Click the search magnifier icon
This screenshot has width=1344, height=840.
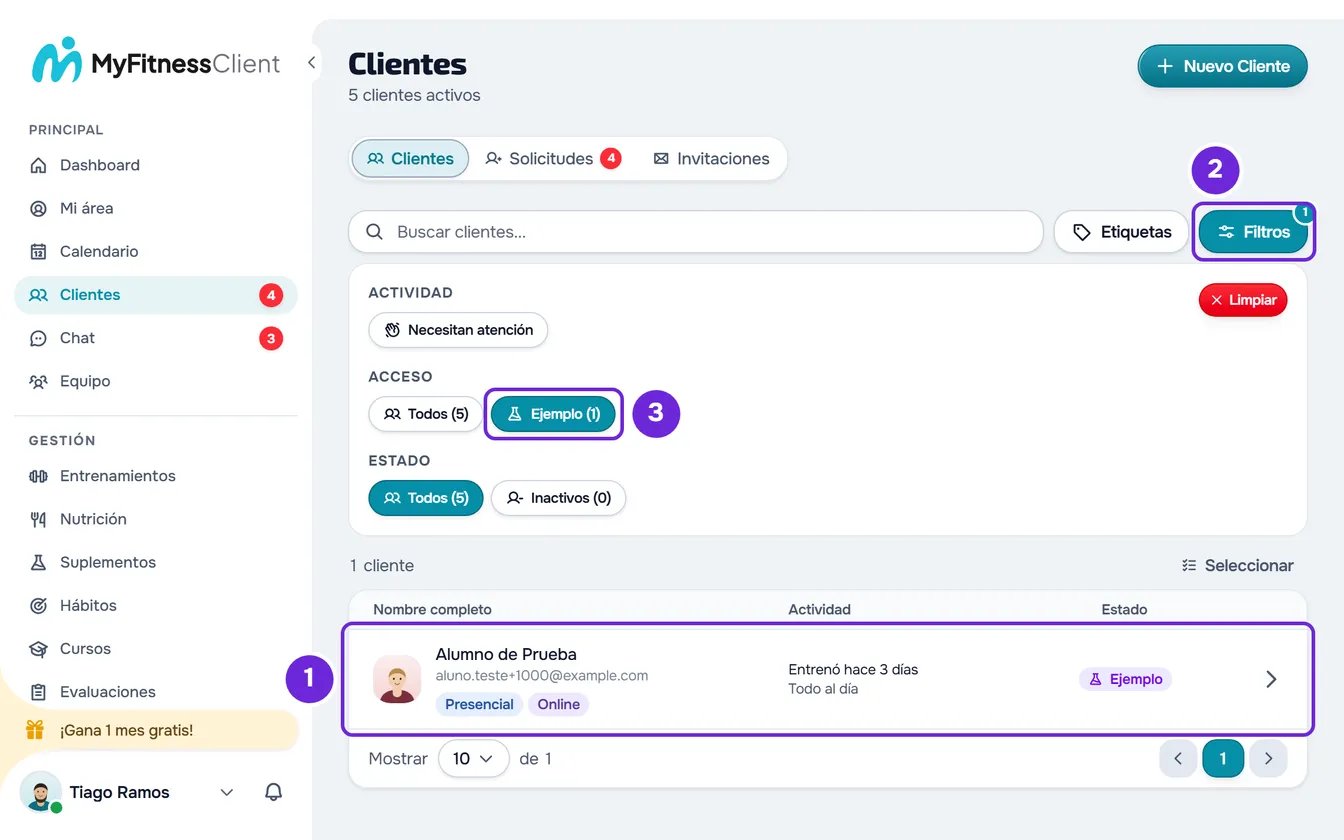tap(375, 232)
